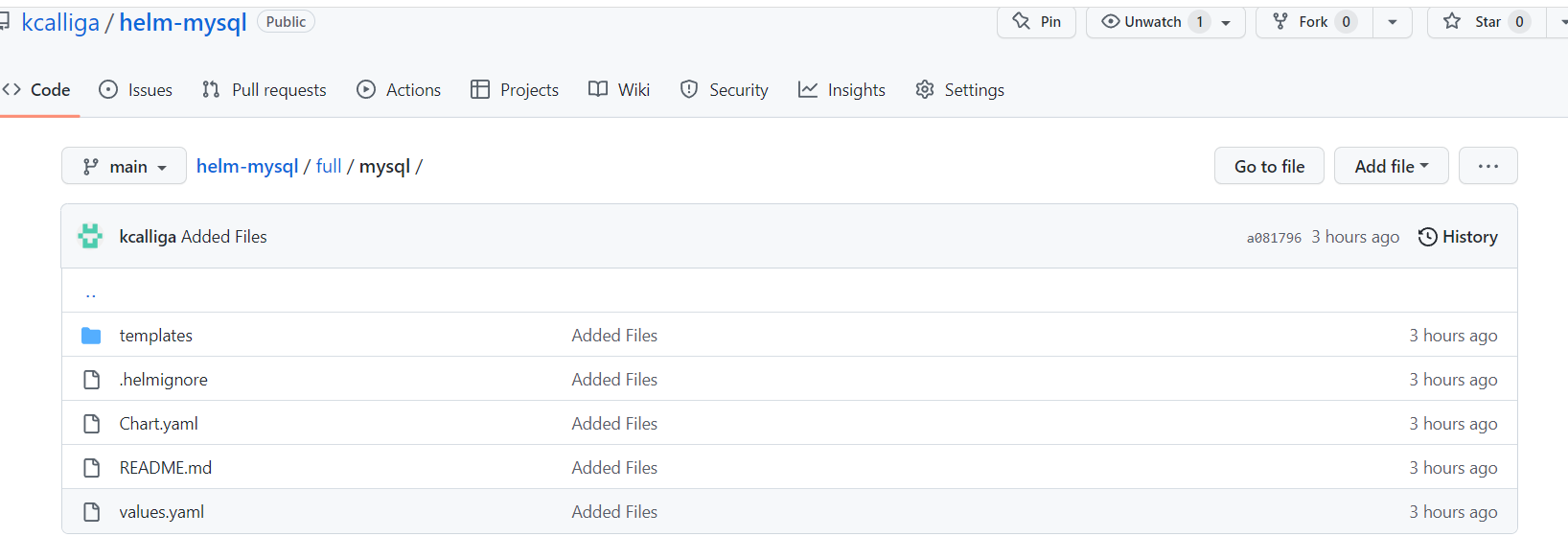Screen dimensions: 1568x537
Task: Open the more options ellipsis menu
Action: point(1487,166)
